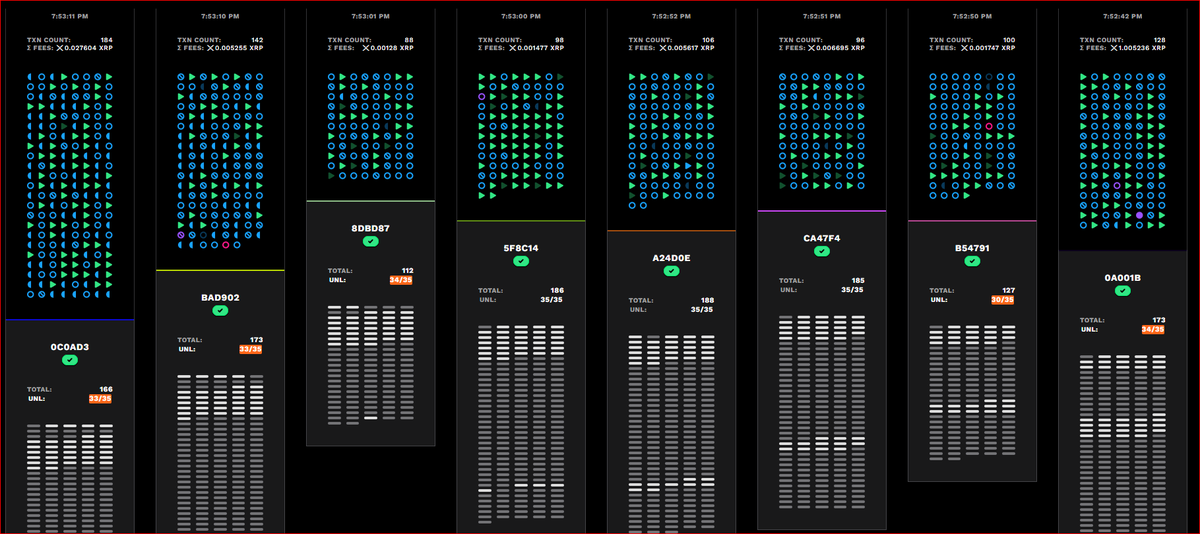Click the UNL 35/35 value under CA47F4

coord(853,290)
